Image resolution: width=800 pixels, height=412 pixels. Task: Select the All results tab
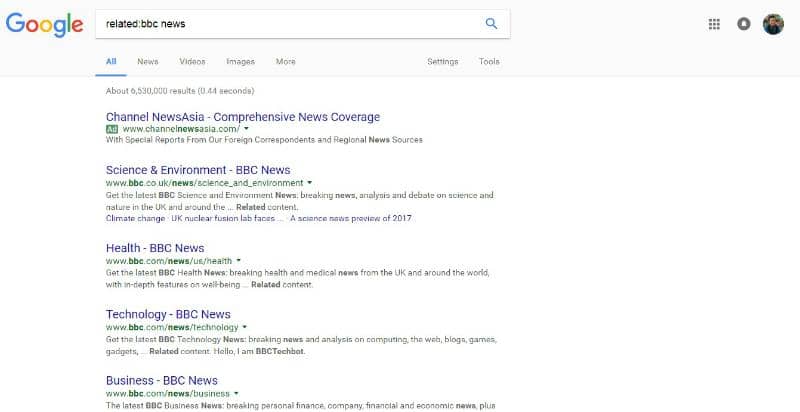(111, 62)
